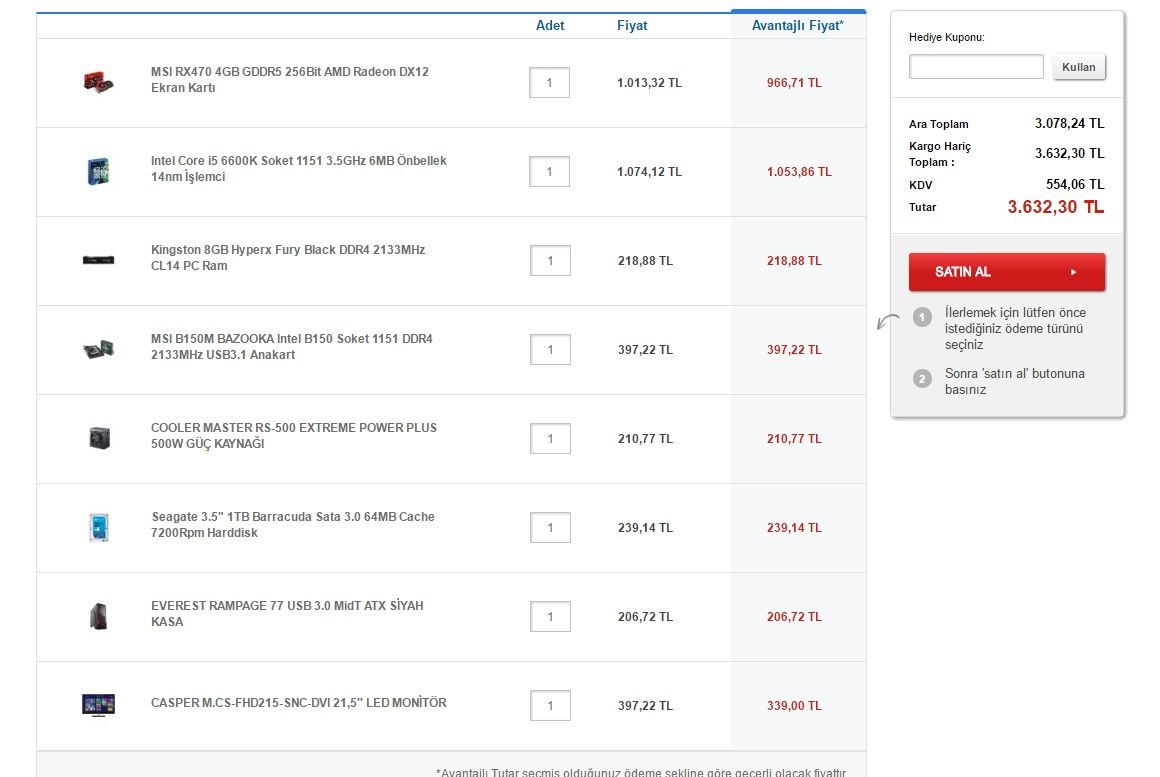The width and height of the screenshot is (1160, 777).
Task: Select the Avantajlı Fiyat column header
Action: tap(798, 26)
